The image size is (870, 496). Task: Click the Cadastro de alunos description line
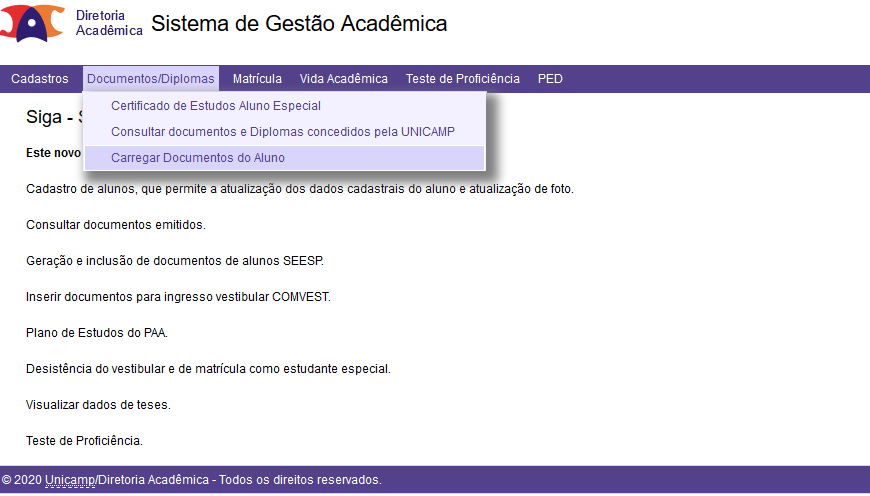(x=300, y=189)
